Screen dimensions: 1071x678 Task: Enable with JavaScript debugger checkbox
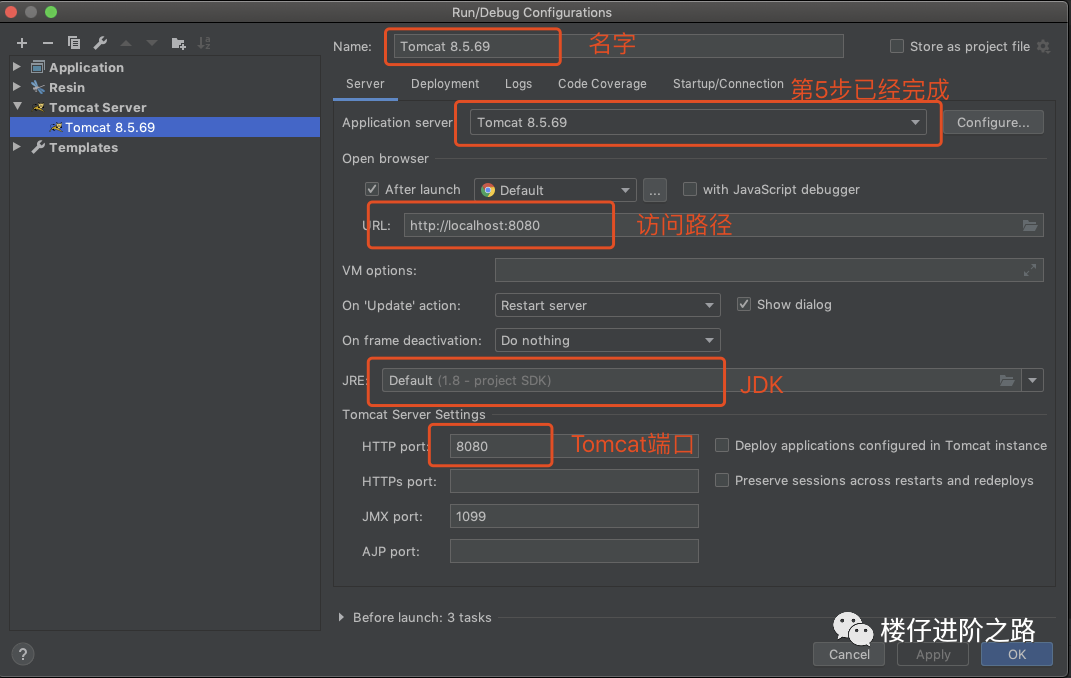pos(690,189)
